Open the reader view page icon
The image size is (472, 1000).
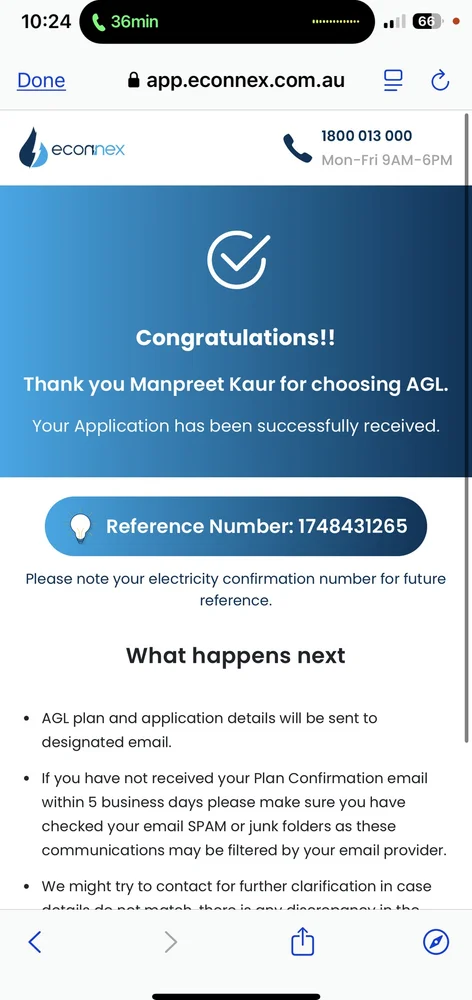click(393, 80)
